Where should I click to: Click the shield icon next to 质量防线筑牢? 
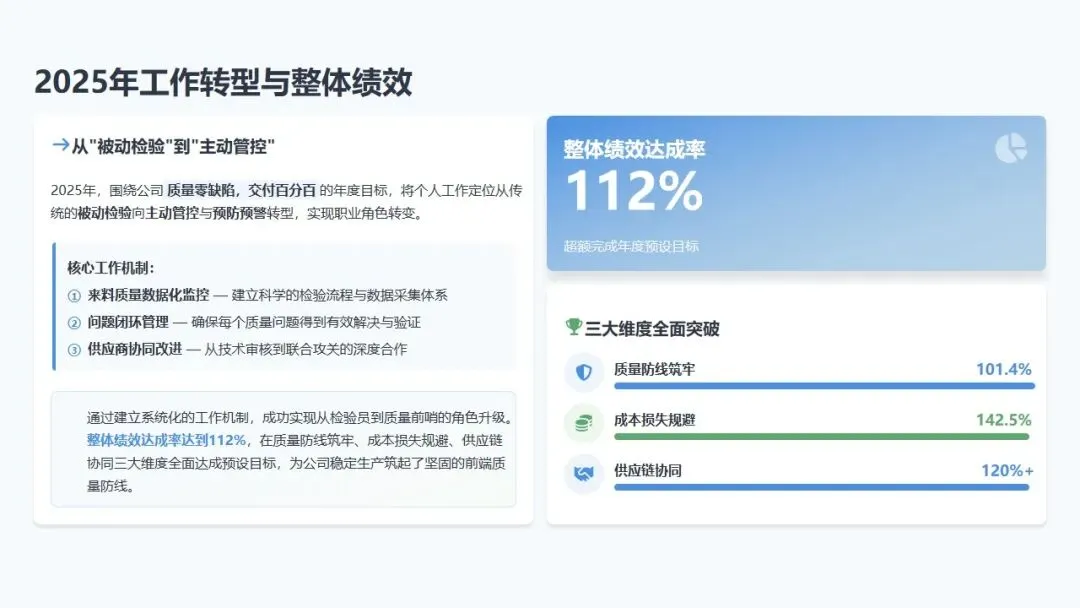point(583,371)
